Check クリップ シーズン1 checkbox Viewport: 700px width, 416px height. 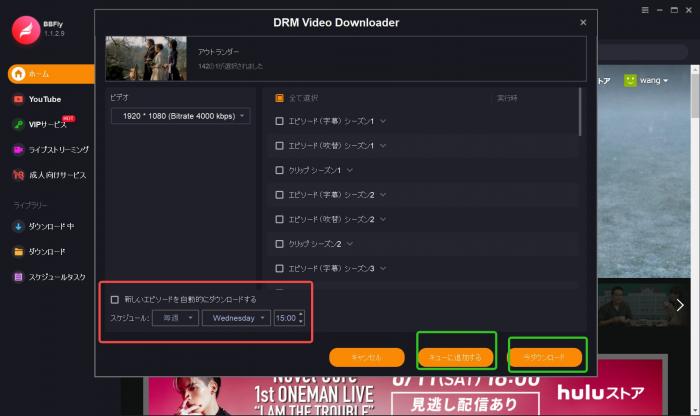(x=279, y=170)
